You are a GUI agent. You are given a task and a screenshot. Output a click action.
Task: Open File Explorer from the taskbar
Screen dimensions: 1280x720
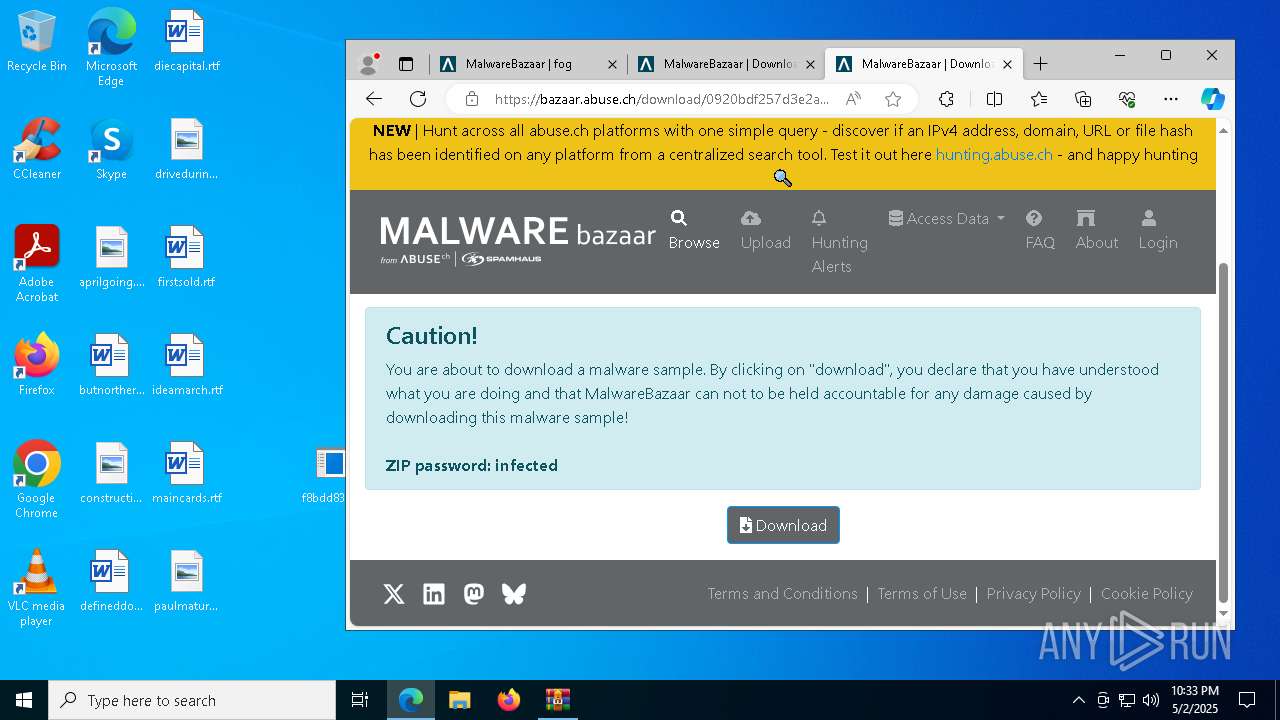460,700
